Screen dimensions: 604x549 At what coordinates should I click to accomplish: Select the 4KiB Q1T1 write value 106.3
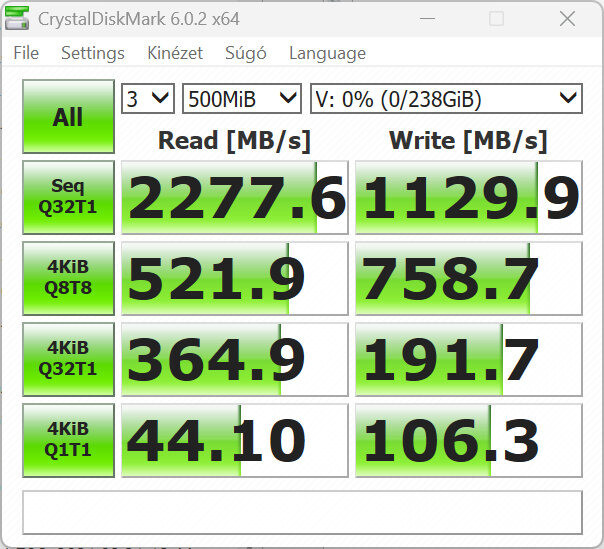point(469,440)
